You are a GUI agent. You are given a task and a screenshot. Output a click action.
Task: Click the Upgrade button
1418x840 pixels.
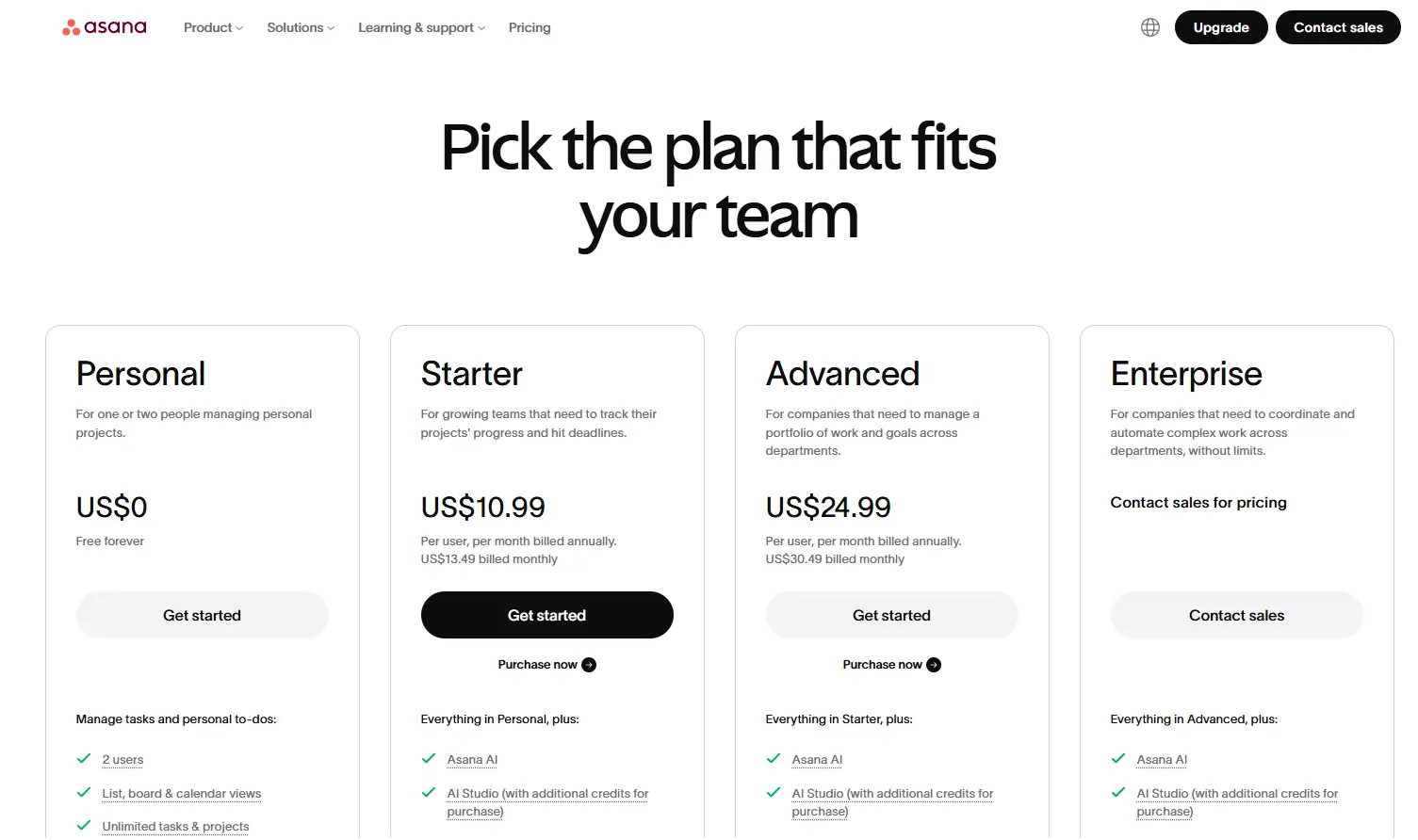click(x=1220, y=27)
